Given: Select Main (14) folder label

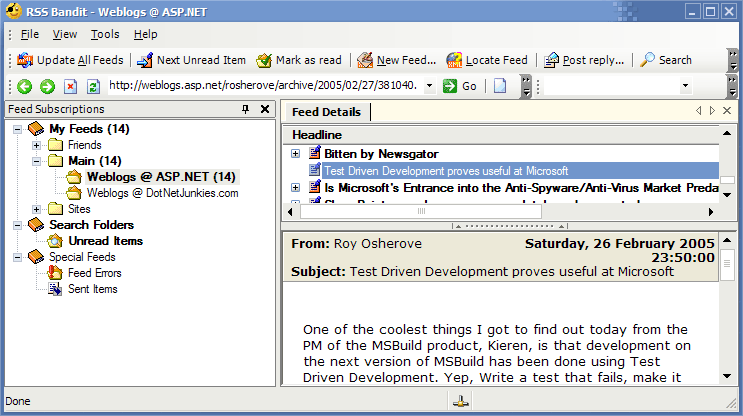Looking at the screenshot, I should click(94, 161).
